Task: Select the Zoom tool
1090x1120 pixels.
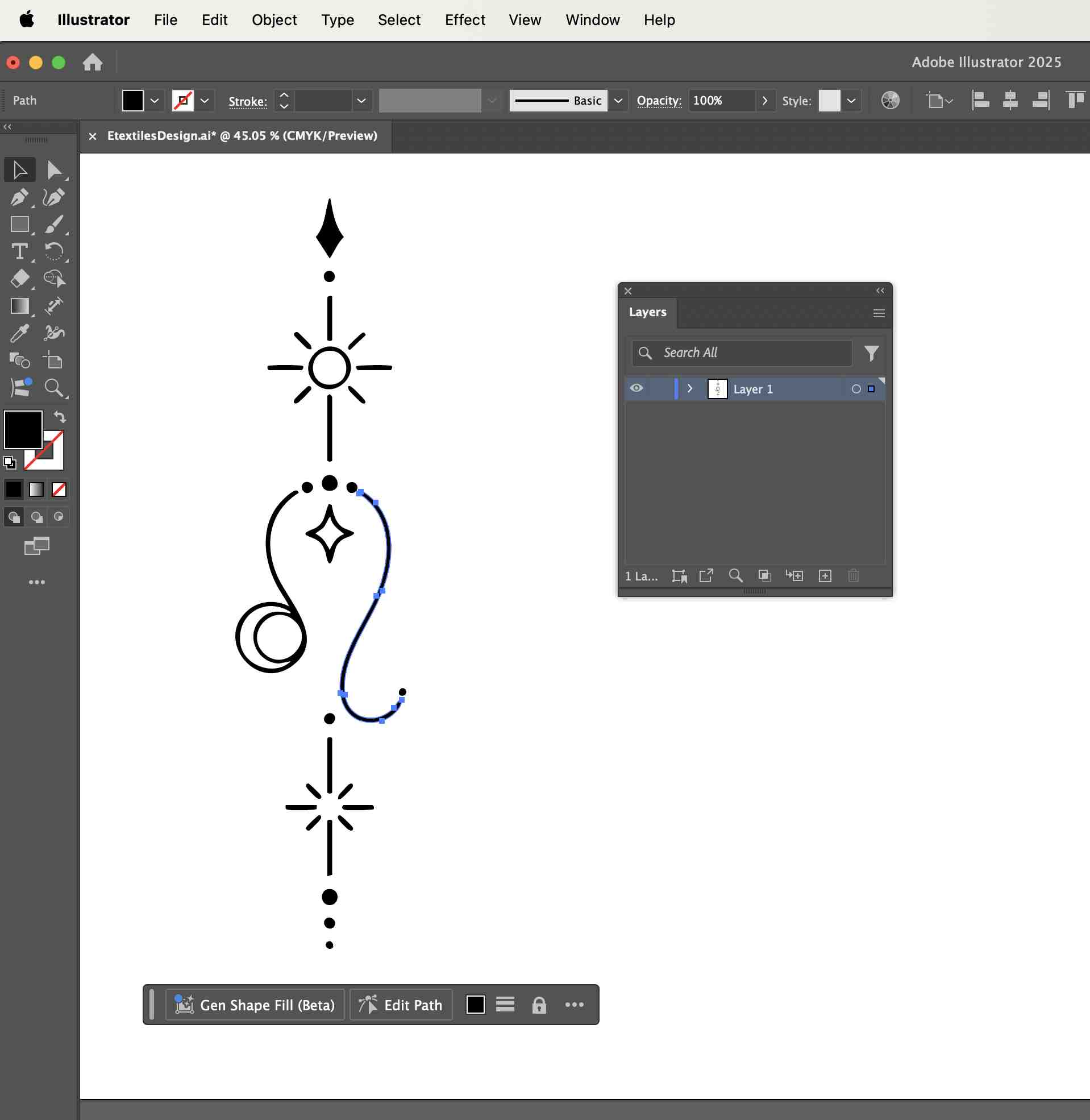Action: tap(54, 388)
